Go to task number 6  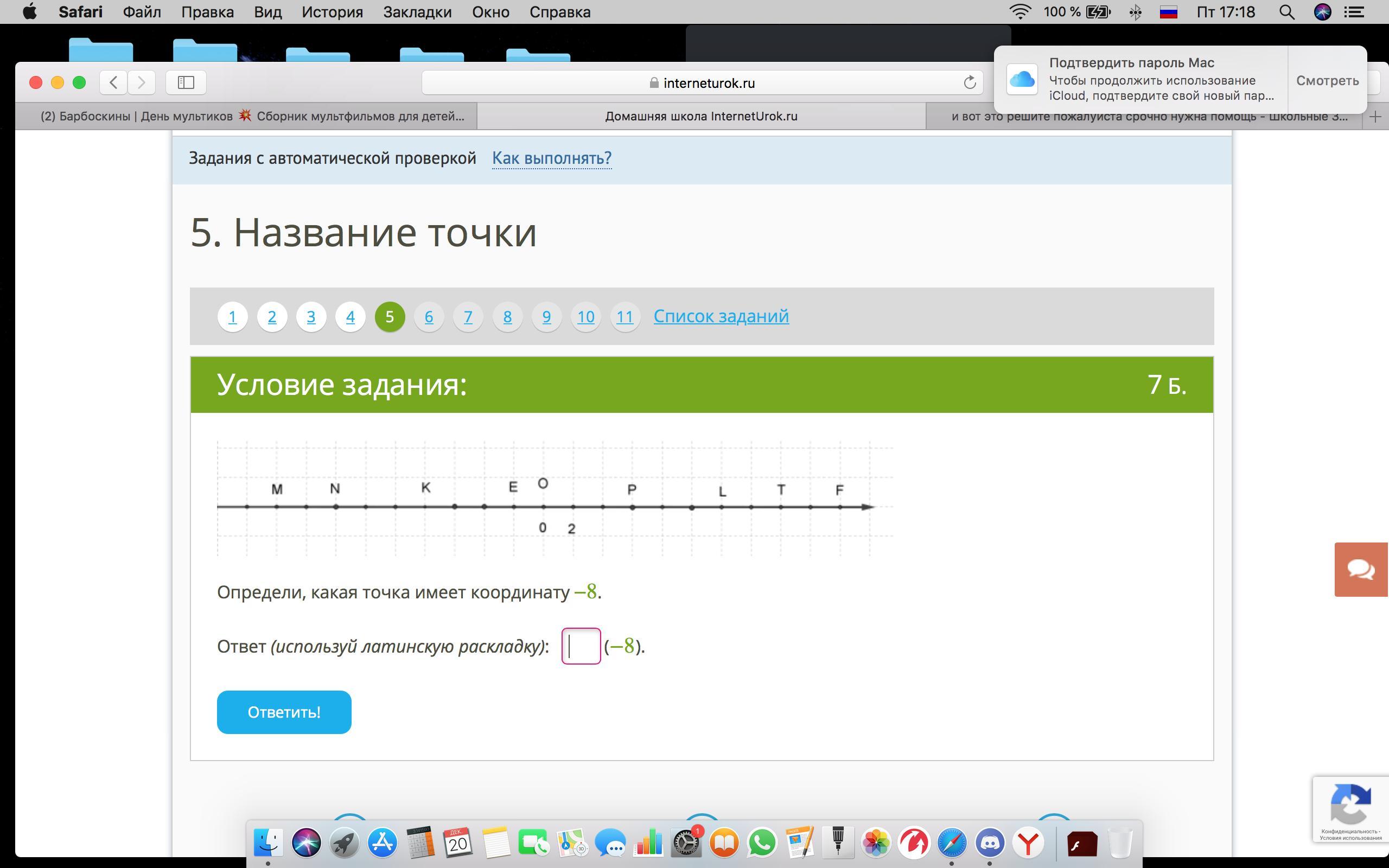click(429, 317)
